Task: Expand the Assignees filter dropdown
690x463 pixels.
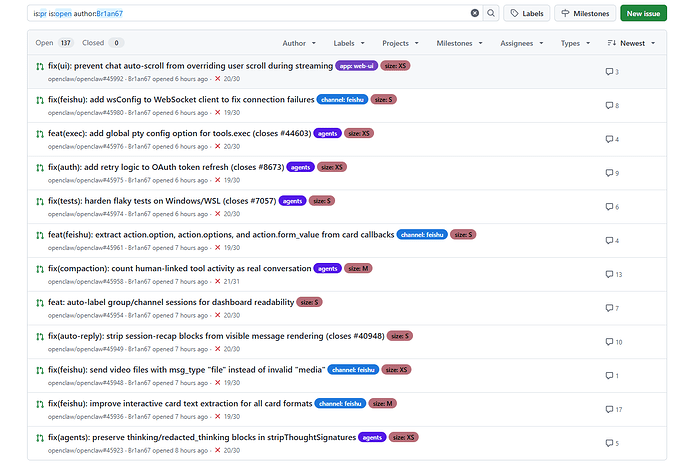Action: click(x=522, y=43)
